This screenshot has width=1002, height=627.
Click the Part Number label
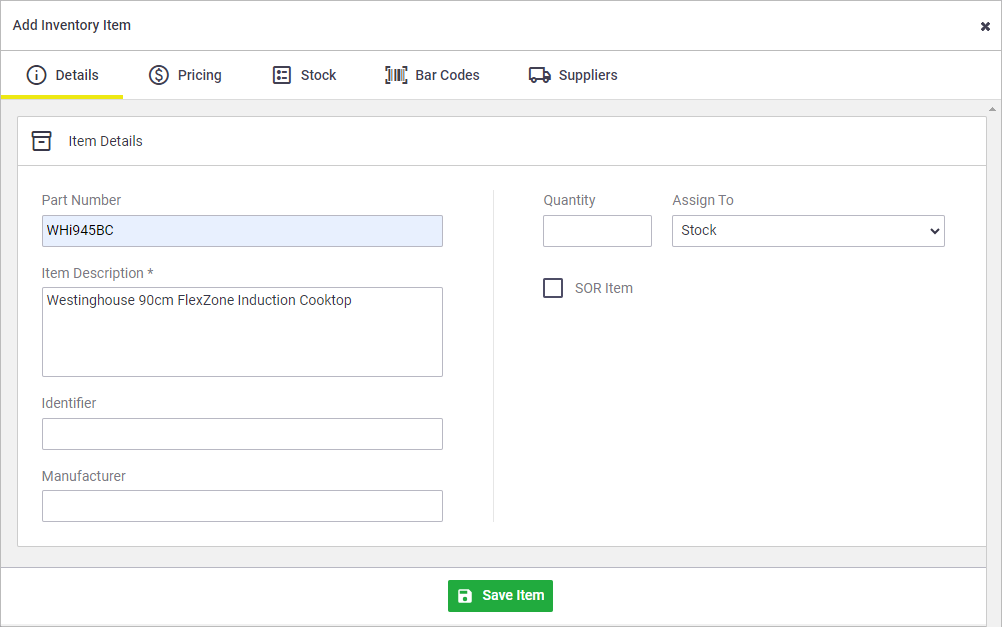pos(81,200)
